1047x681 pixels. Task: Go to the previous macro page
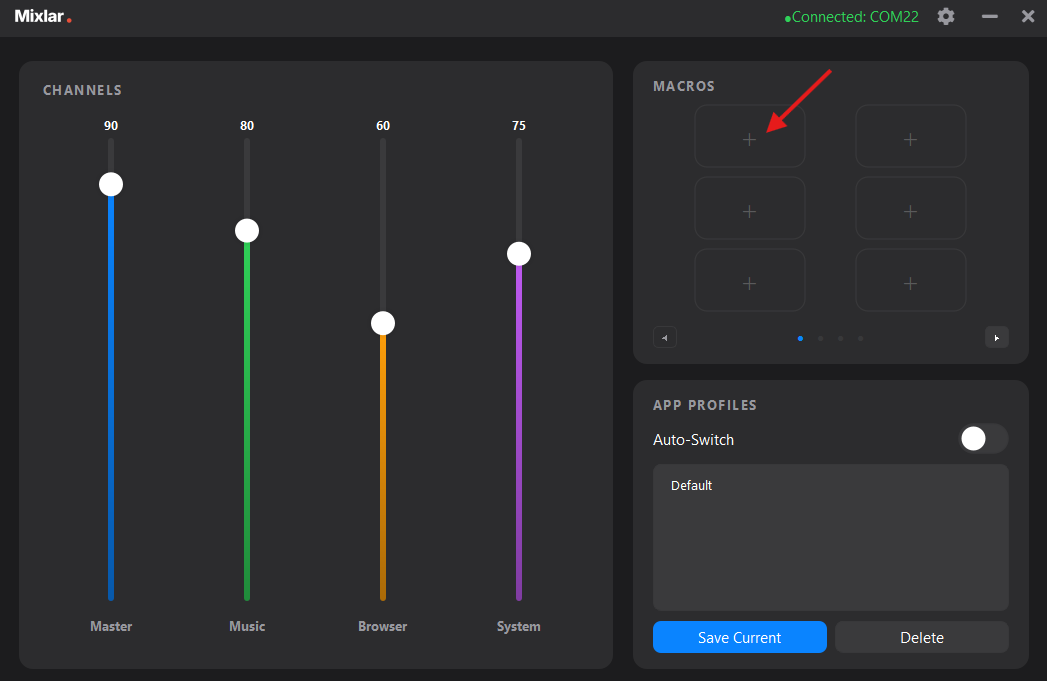[665, 337]
